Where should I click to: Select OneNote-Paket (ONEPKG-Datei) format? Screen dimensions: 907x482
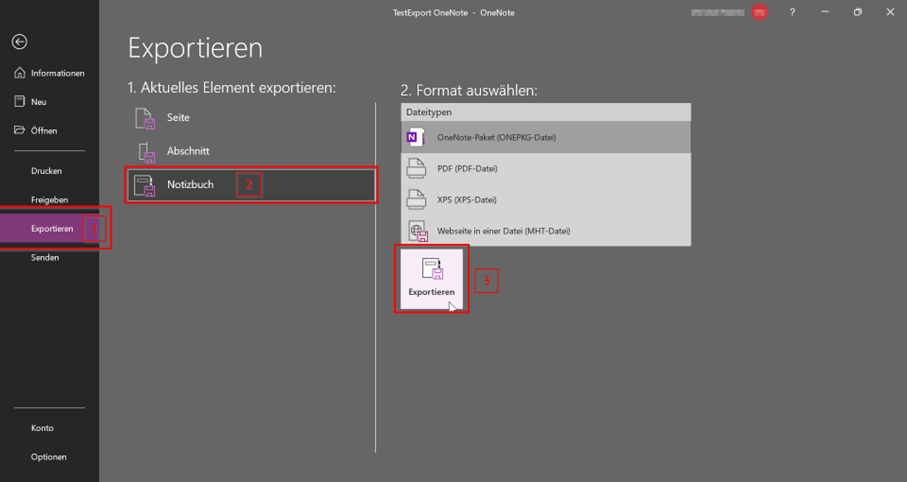click(x=546, y=137)
